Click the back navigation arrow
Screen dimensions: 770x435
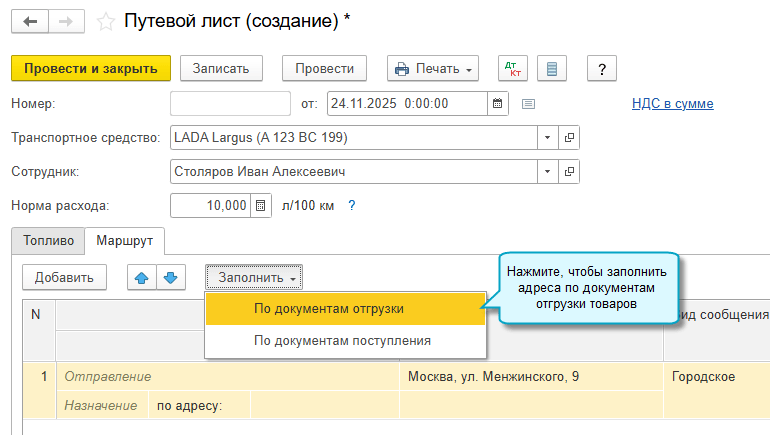29,21
